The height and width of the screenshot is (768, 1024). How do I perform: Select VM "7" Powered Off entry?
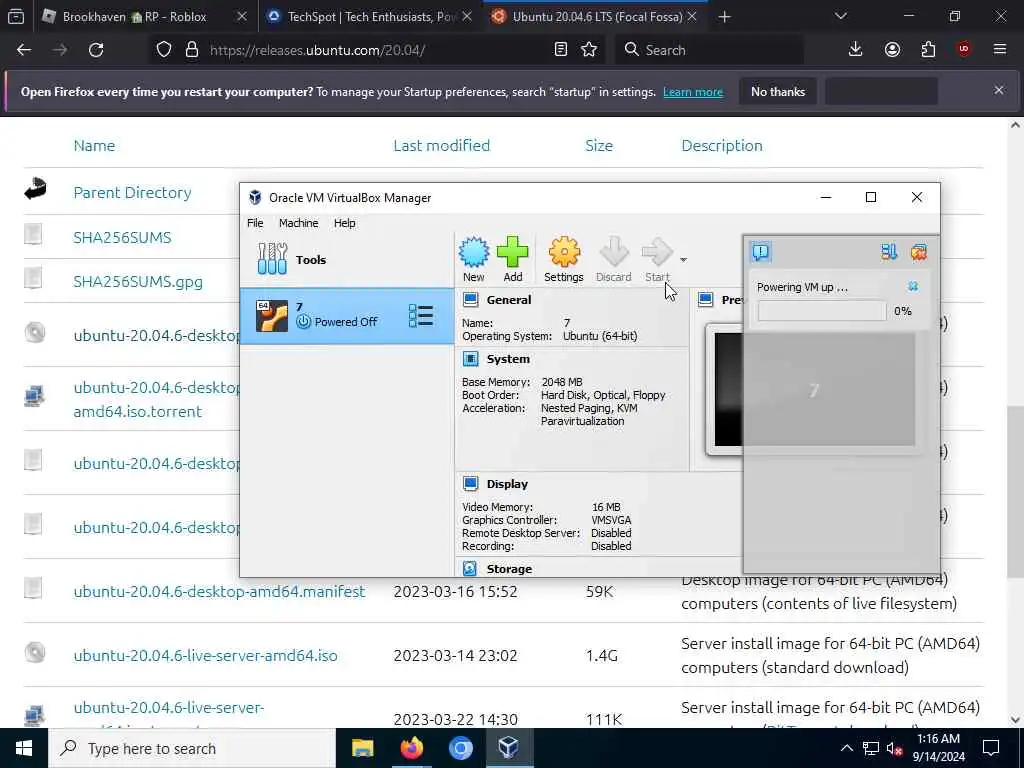347,316
